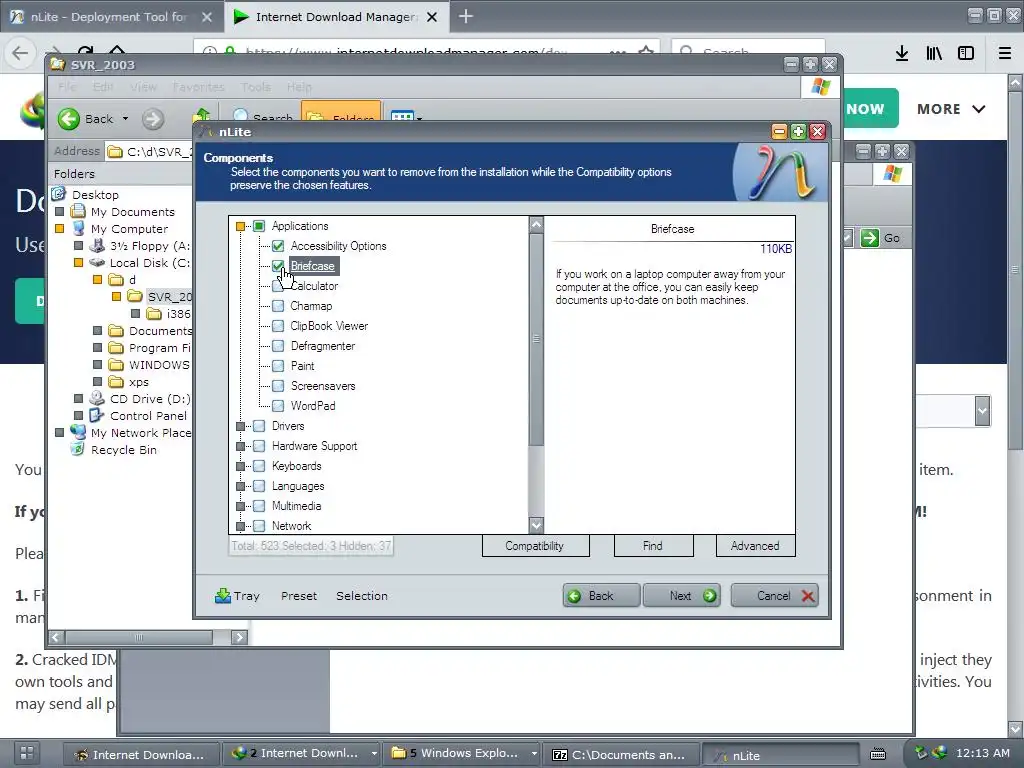Click the component tree vertical scrollbar thumb
Viewport: 1024px width, 768px height.
point(536,339)
